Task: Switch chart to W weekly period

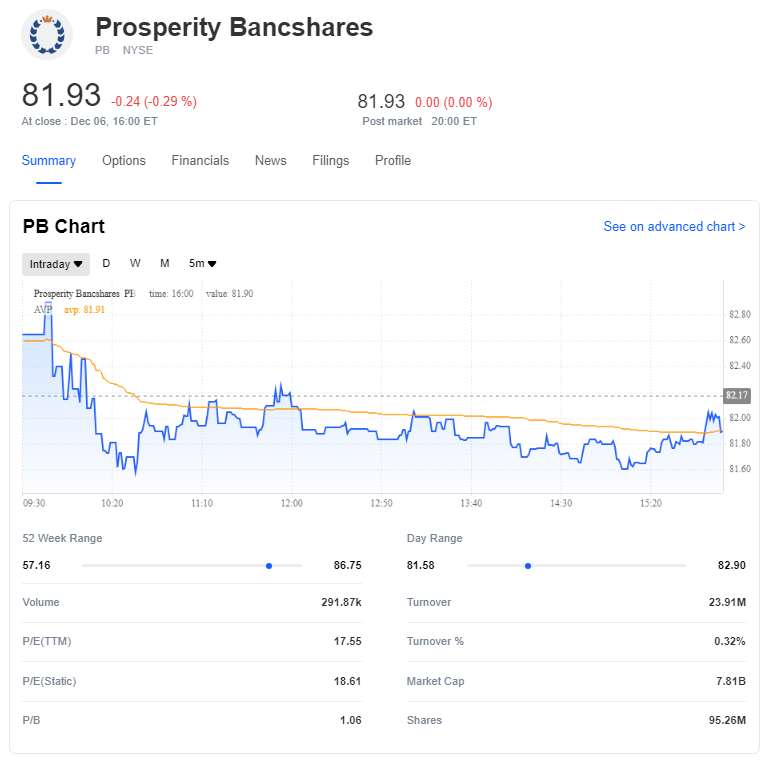Action: 135,264
